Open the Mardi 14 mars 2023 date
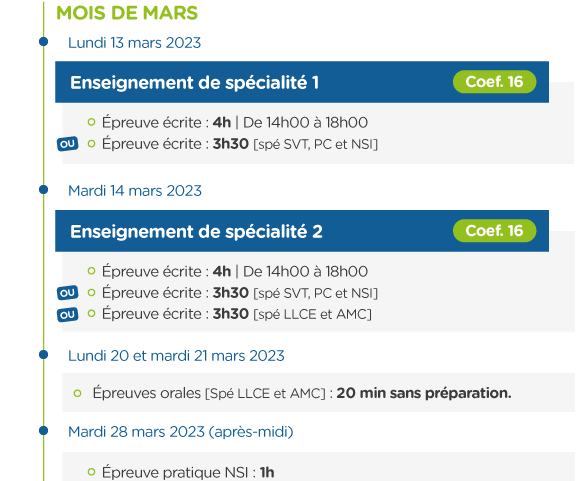This screenshot has height=481, width=588. 135,191
